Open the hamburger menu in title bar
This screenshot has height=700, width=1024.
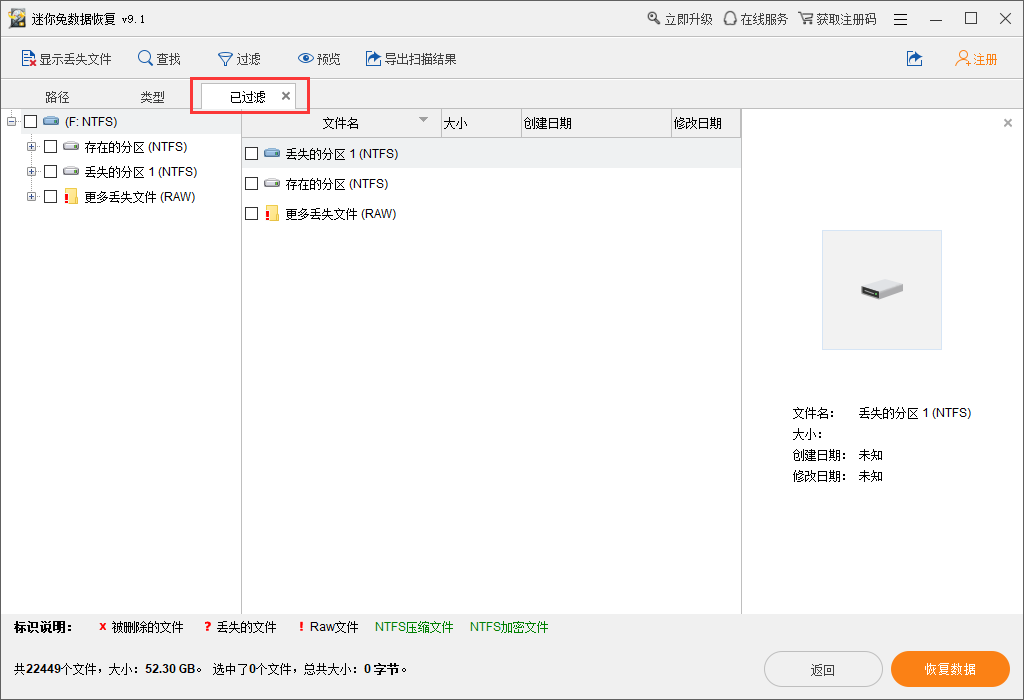(900, 19)
